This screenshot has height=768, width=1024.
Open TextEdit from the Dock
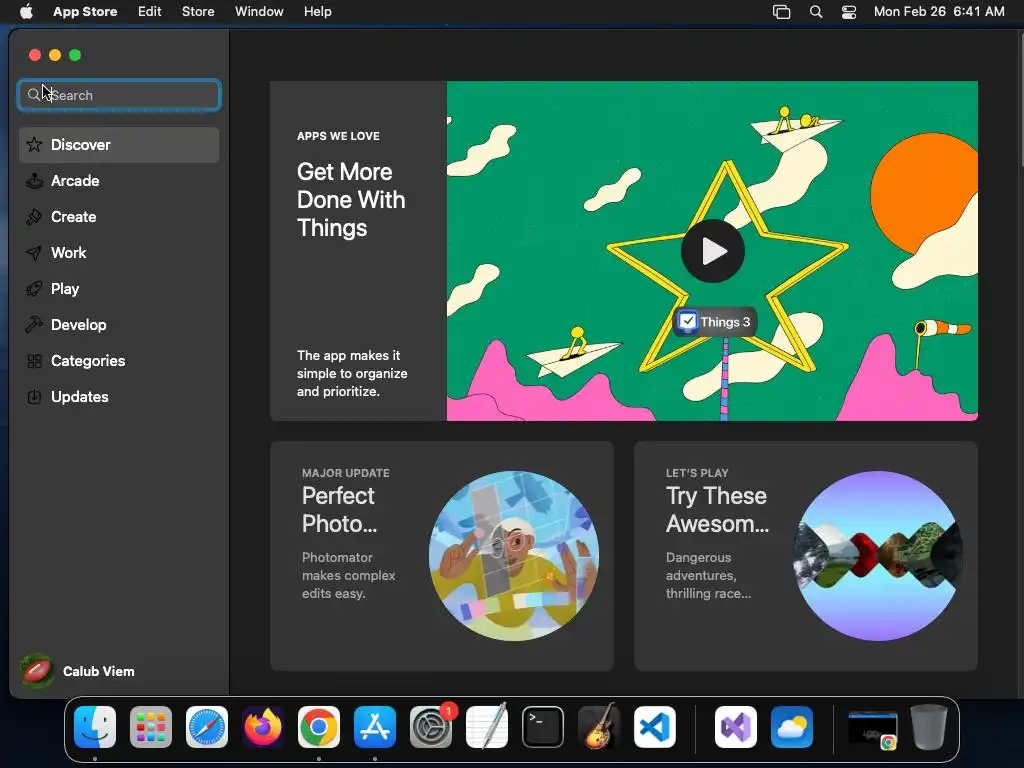(x=487, y=727)
